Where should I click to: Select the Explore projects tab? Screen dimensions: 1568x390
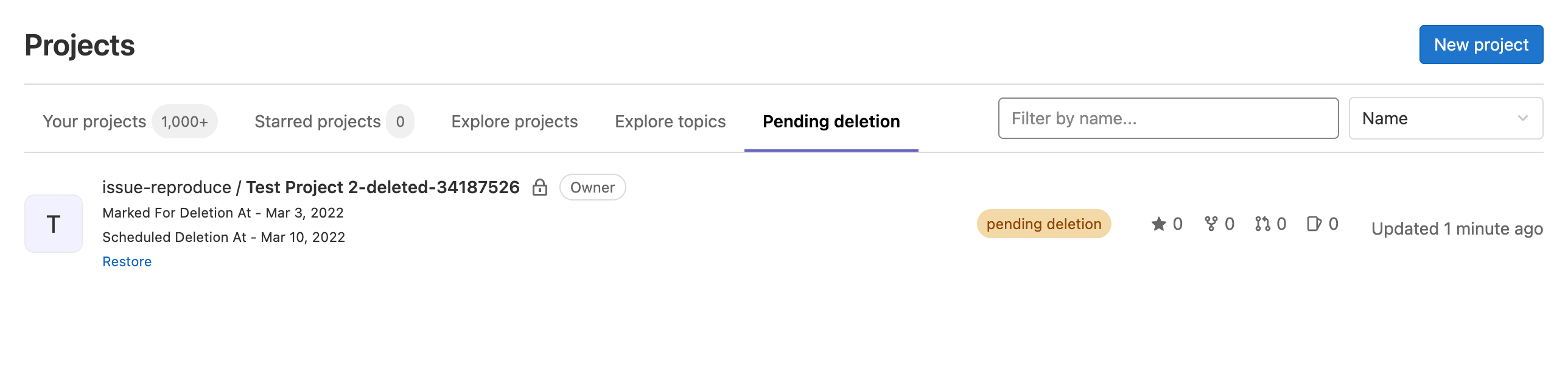tap(514, 121)
